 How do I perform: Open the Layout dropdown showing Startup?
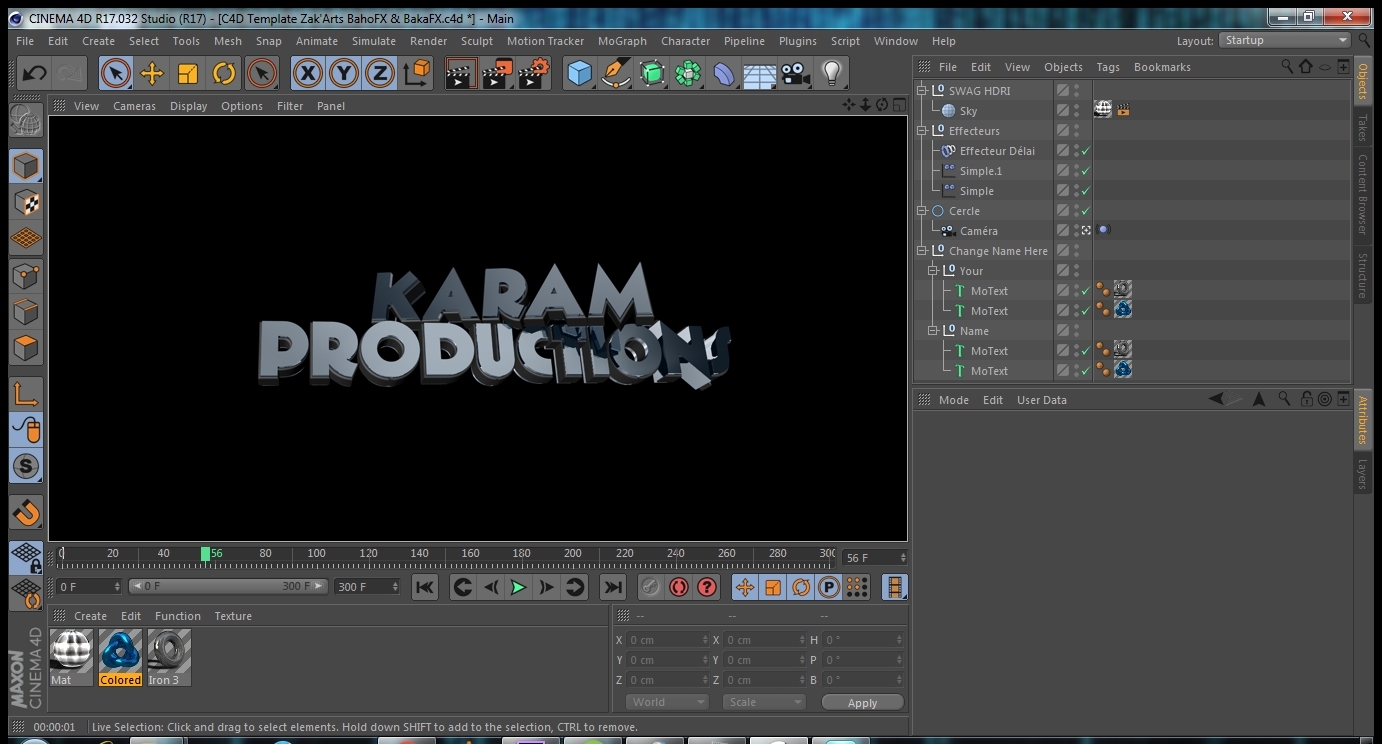[x=1285, y=40]
